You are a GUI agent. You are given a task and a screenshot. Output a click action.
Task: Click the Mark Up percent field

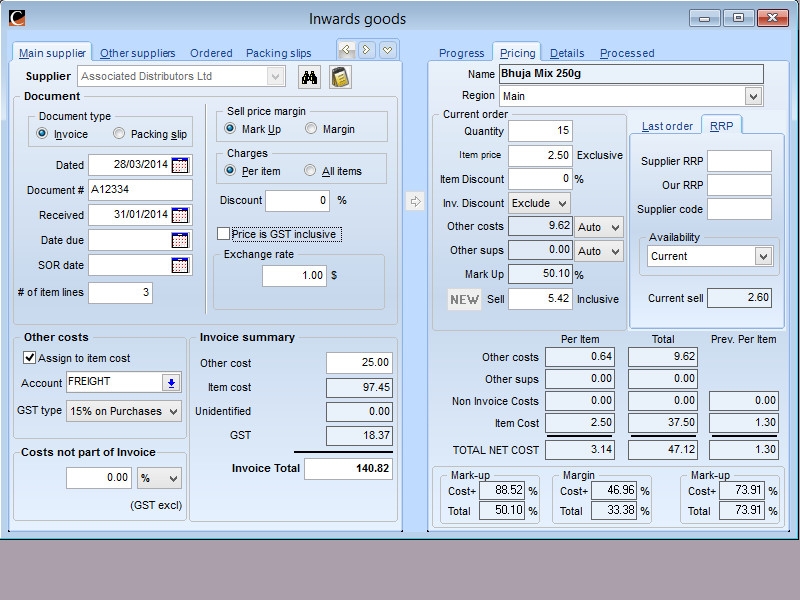point(540,274)
